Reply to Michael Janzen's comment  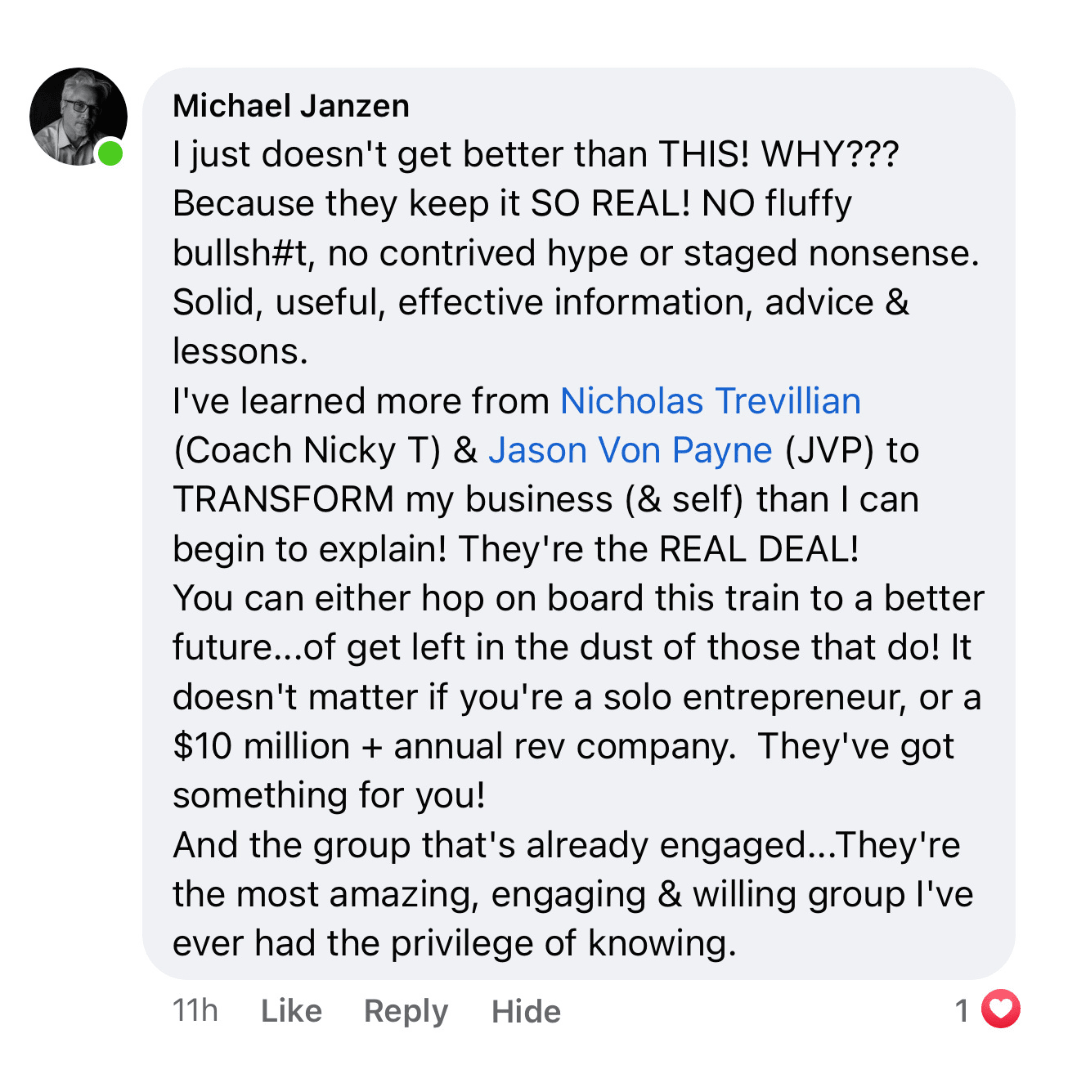coord(405,1011)
